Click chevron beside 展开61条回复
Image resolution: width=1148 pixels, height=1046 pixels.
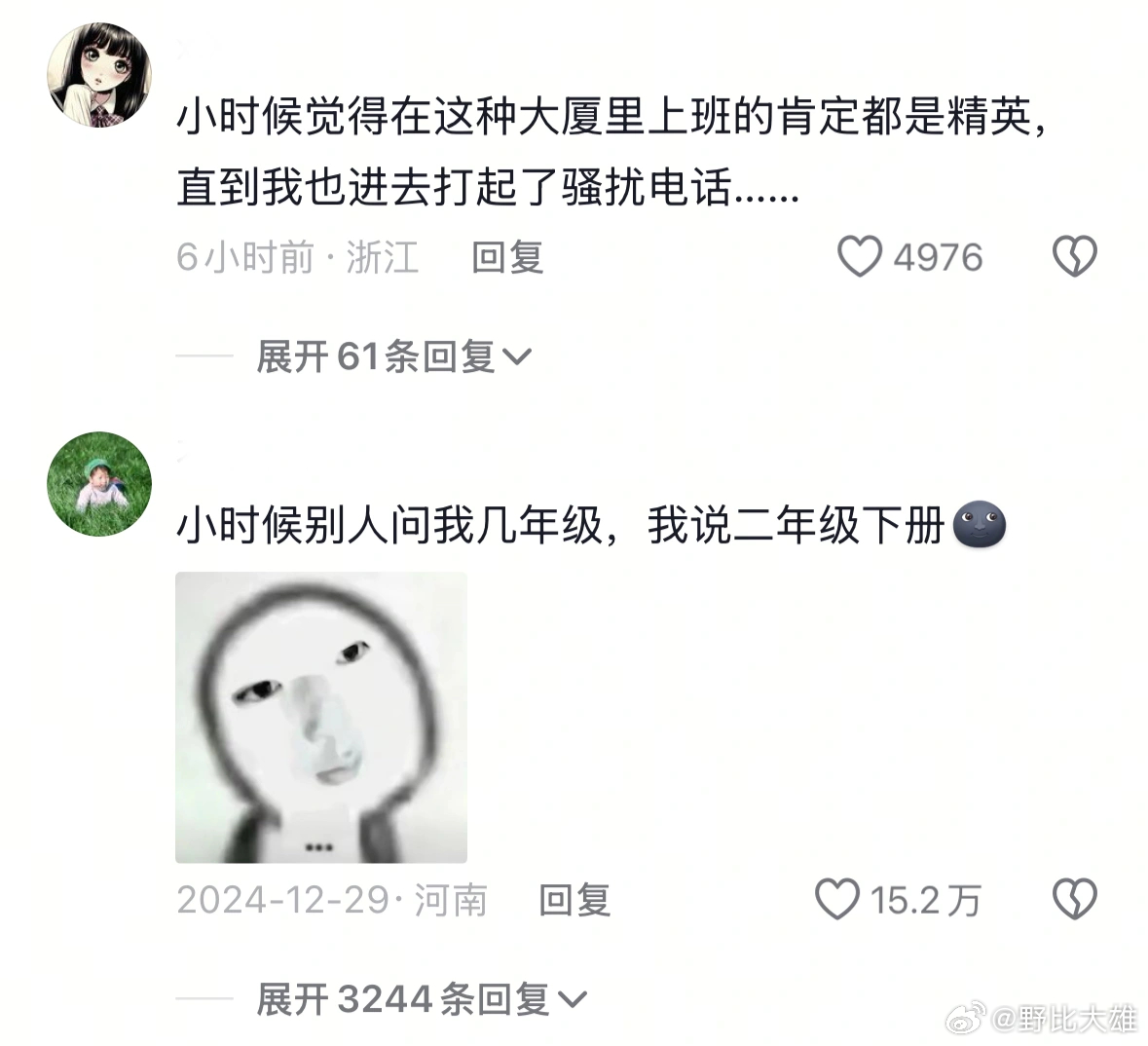(x=517, y=358)
